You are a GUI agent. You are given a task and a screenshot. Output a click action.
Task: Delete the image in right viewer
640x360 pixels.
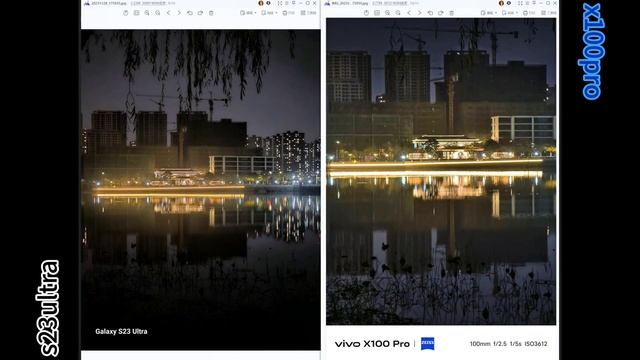point(451,13)
